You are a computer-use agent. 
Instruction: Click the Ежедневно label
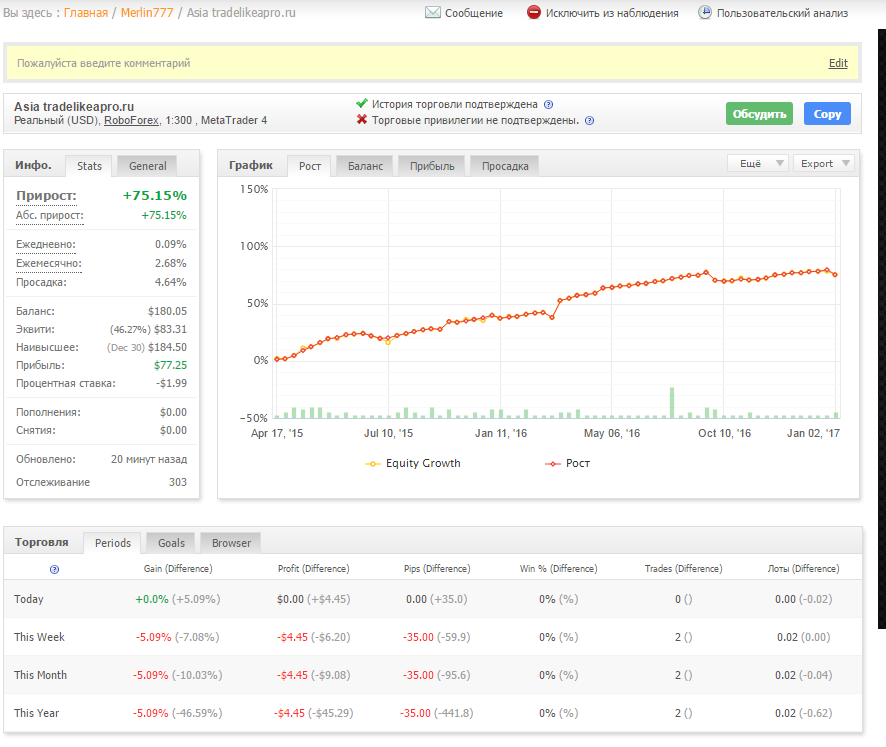[x=46, y=245]
